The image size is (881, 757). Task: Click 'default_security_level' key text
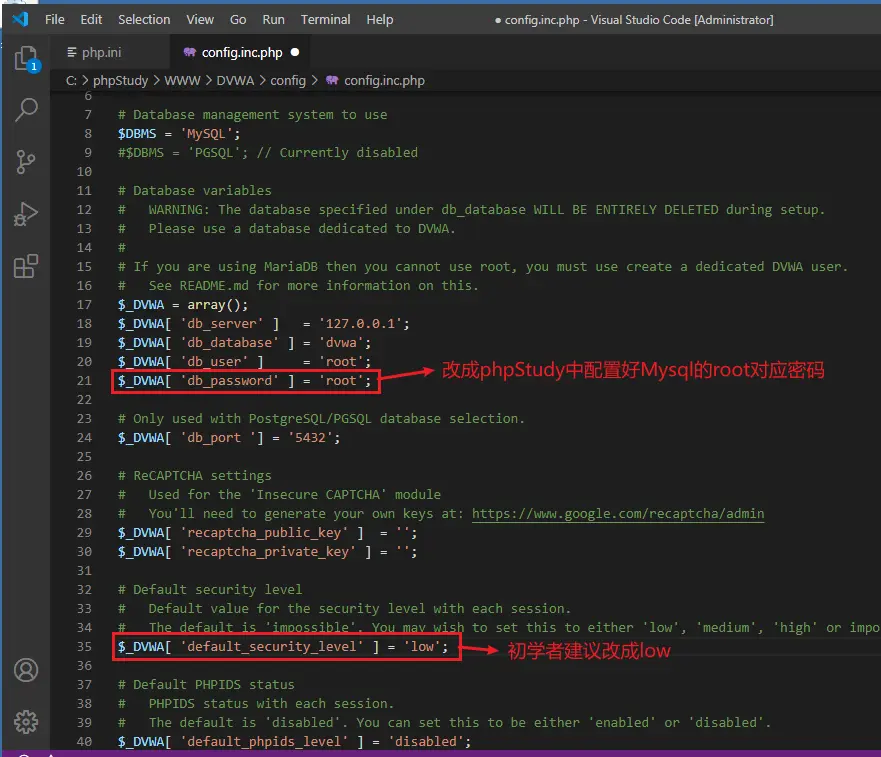[x=271, y=646]
